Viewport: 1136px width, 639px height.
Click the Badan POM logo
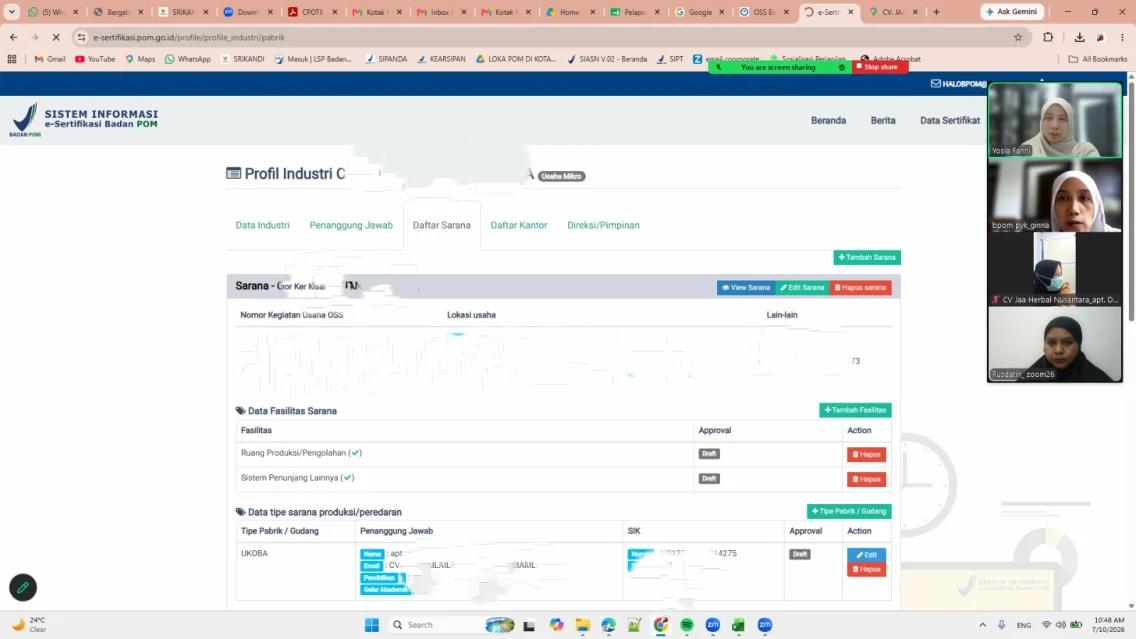[84, 120]
